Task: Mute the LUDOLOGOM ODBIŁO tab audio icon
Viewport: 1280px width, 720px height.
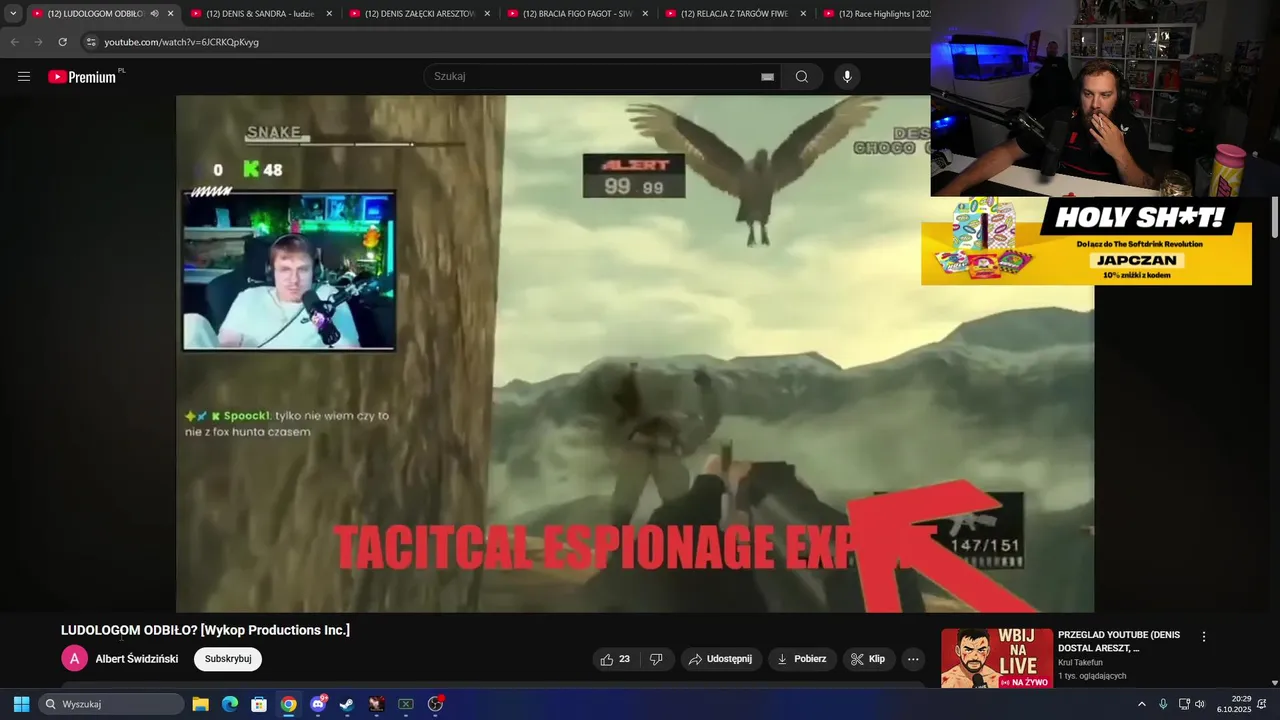Action: pos(155,14)
